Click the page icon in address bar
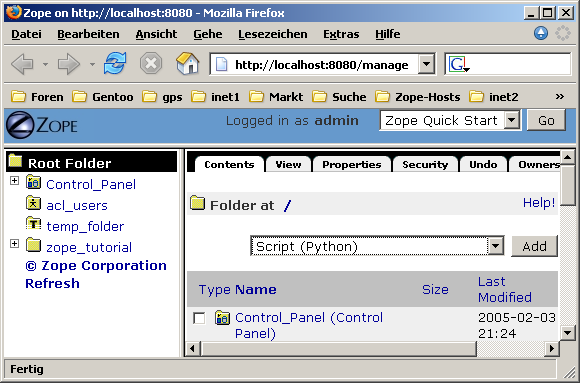580x383 pixels. [221, 64]
